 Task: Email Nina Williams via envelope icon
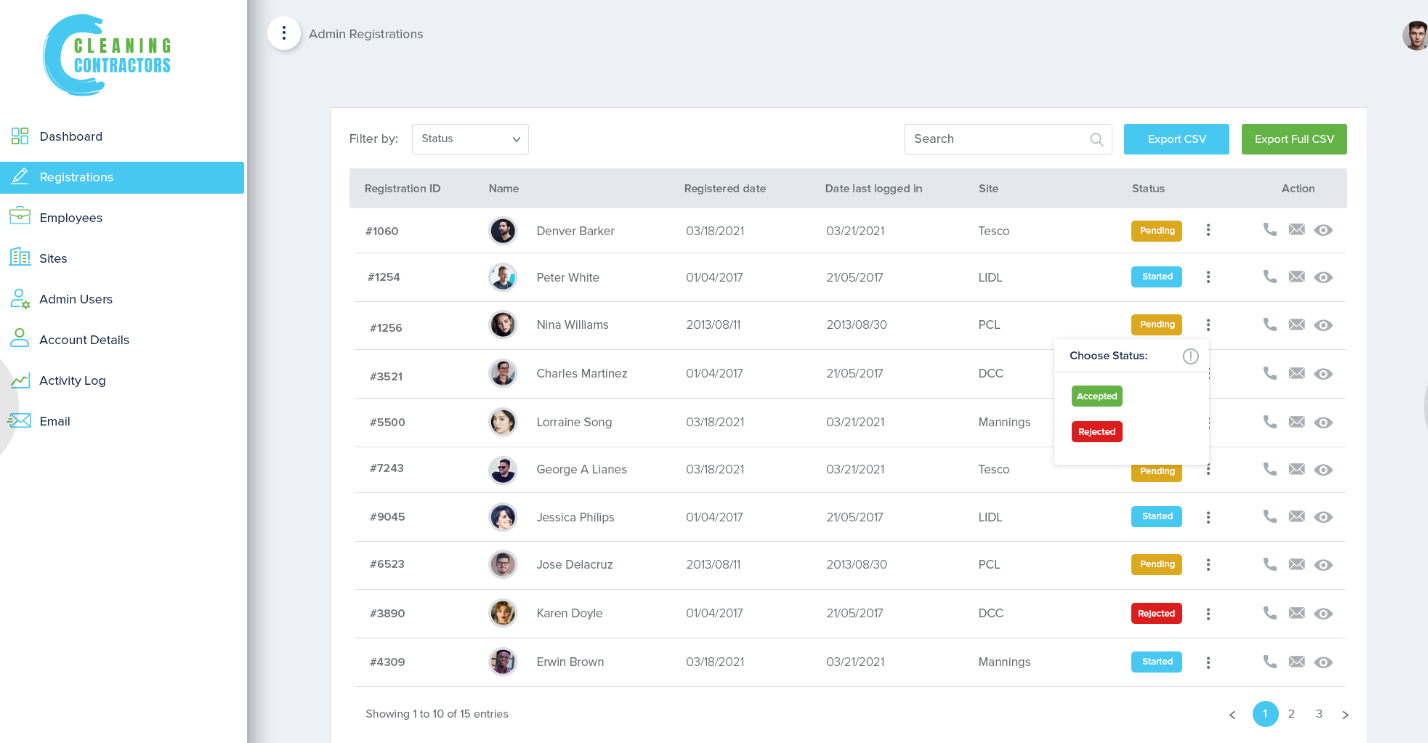pos(1297,324)
